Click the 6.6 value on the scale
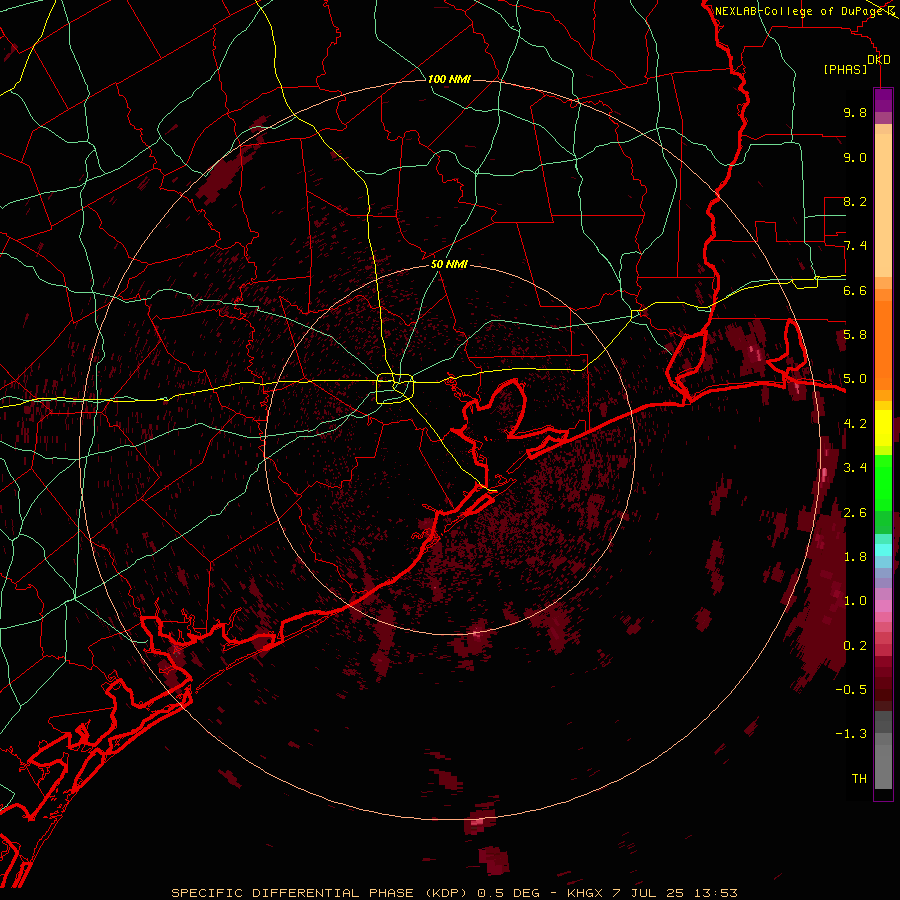The width and height of the screenshot is (900, 900). [855, 290]
